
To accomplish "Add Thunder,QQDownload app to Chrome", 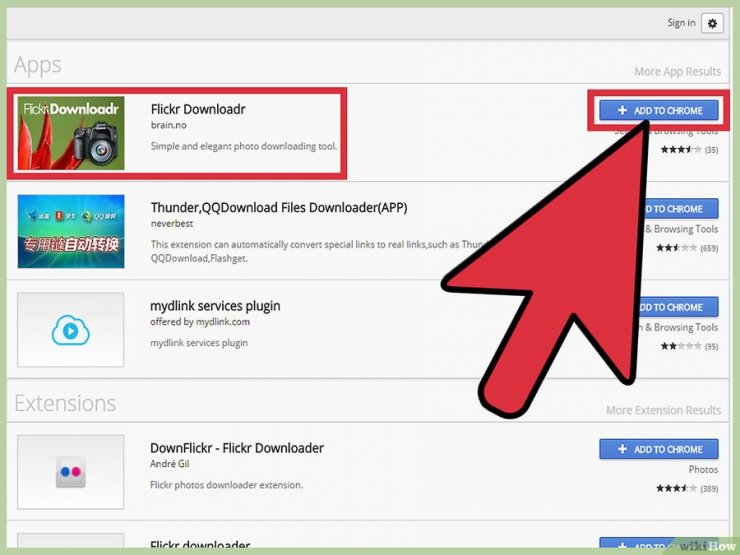I will click(x=680, y=209).
